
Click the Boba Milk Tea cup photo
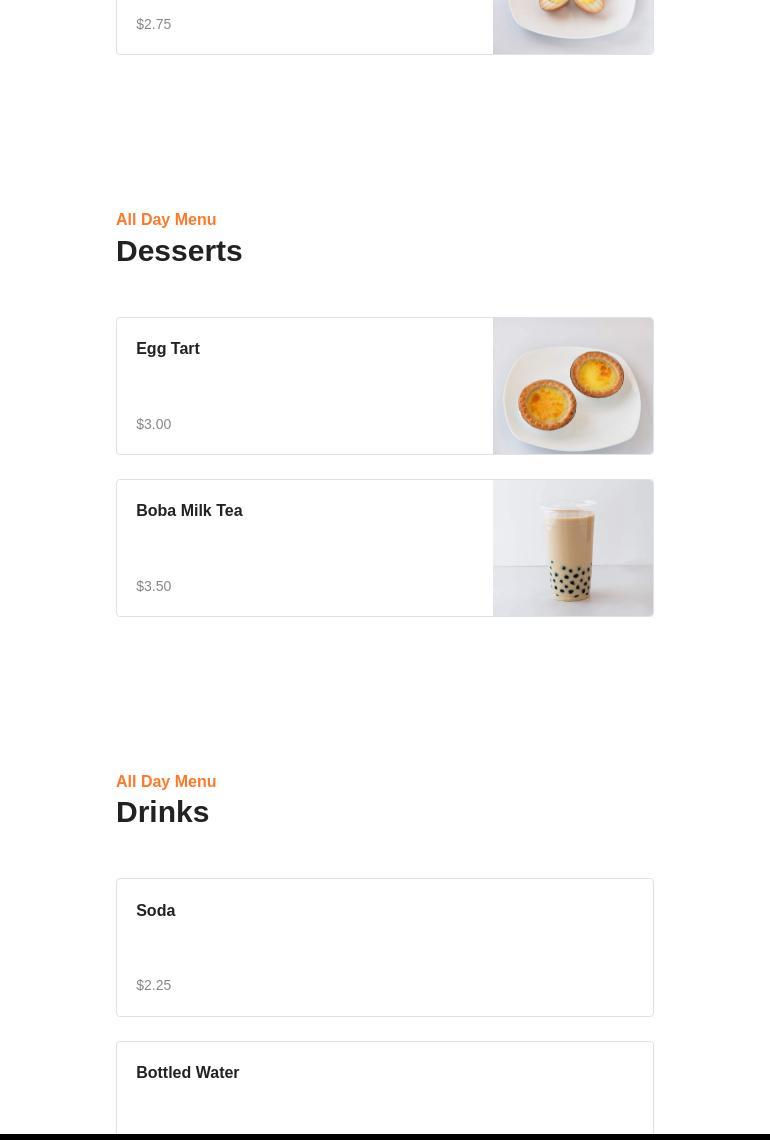pos(573,548)
